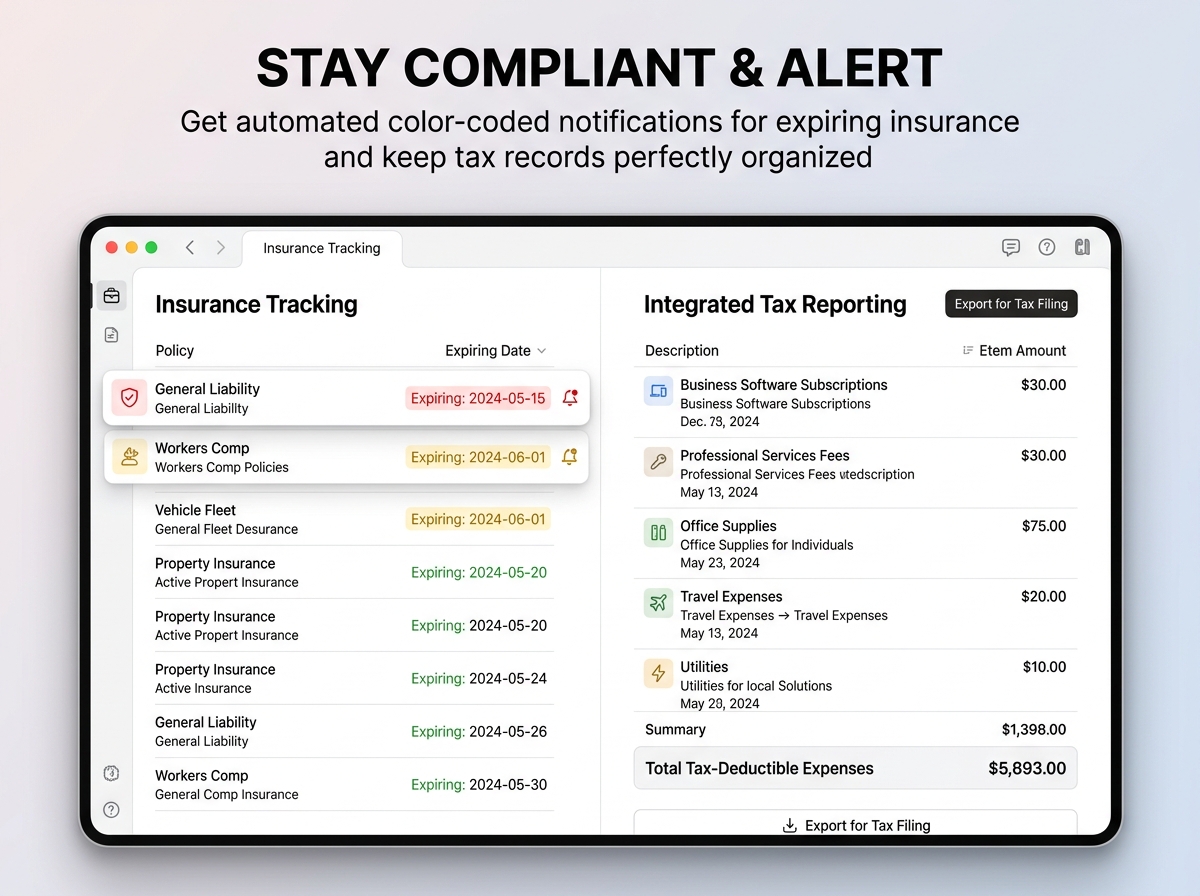Navigate back with the left chevron
The width and height of the screenshot is (1200, 896).
tap(190, 248)
